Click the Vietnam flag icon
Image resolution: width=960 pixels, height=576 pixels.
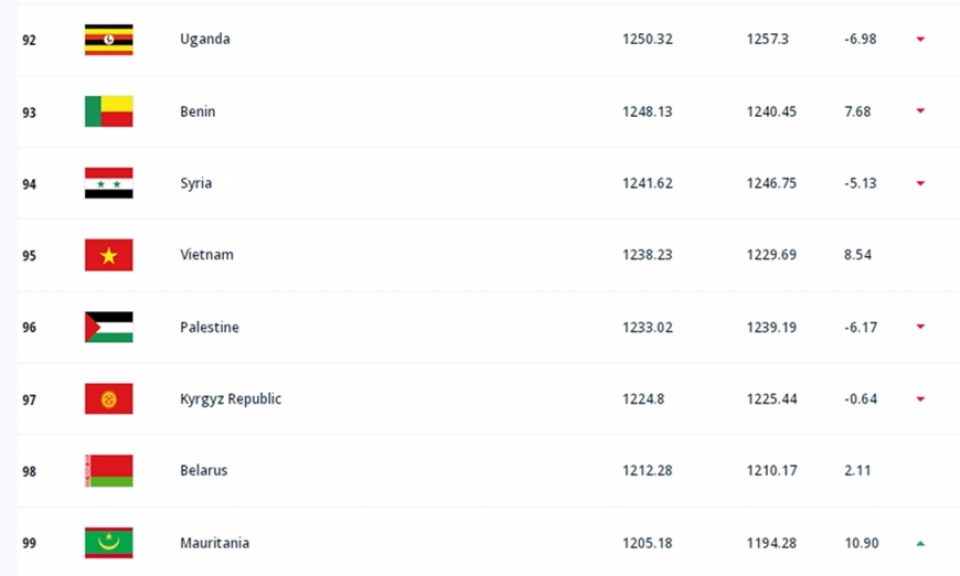tap(108, 255)
